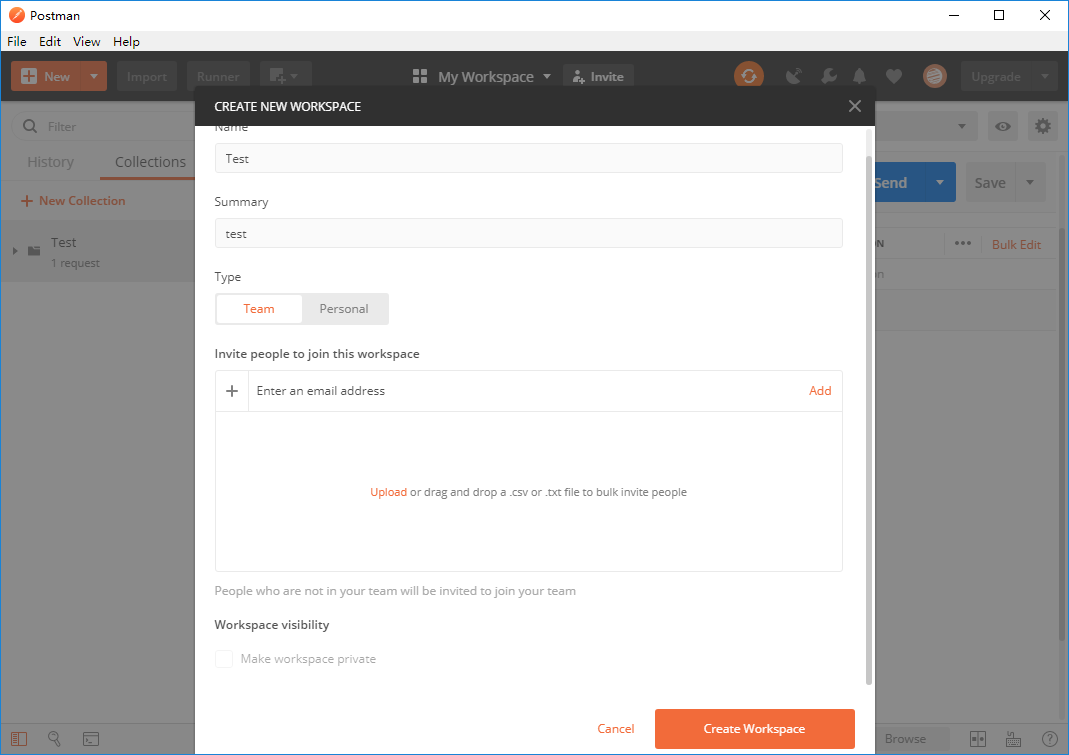The image size is (1069, 755).
Task: Open the Postman console icon
Action: [x=91, y=739]
